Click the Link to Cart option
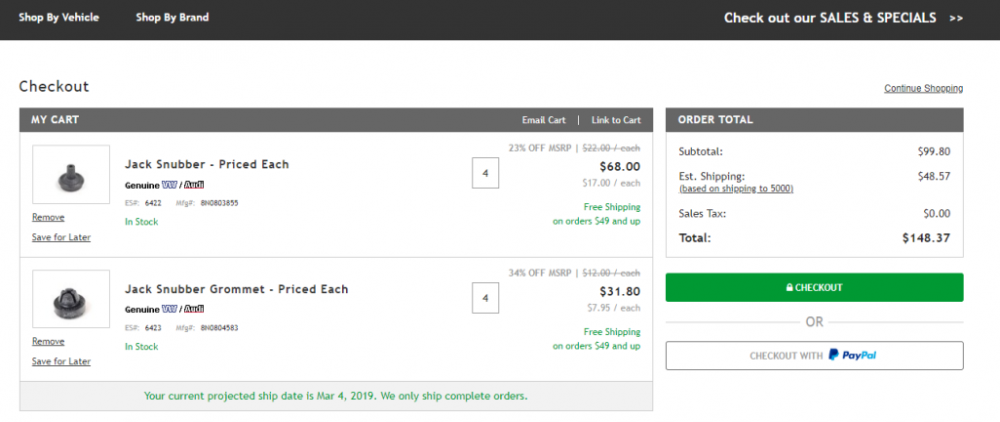 pos(616,120)
